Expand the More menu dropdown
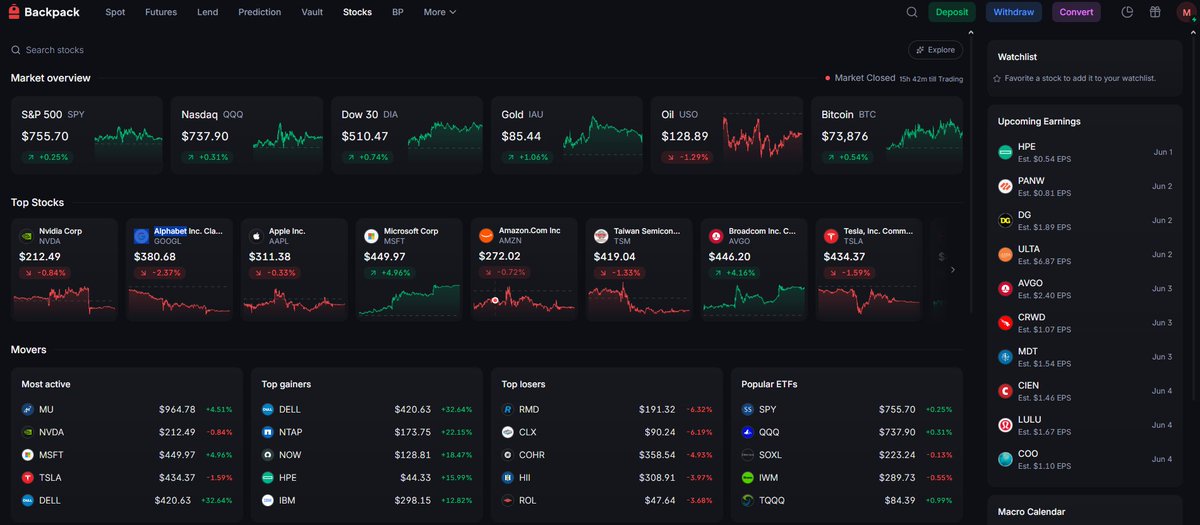1200x525 pixels. coord(439,12)
